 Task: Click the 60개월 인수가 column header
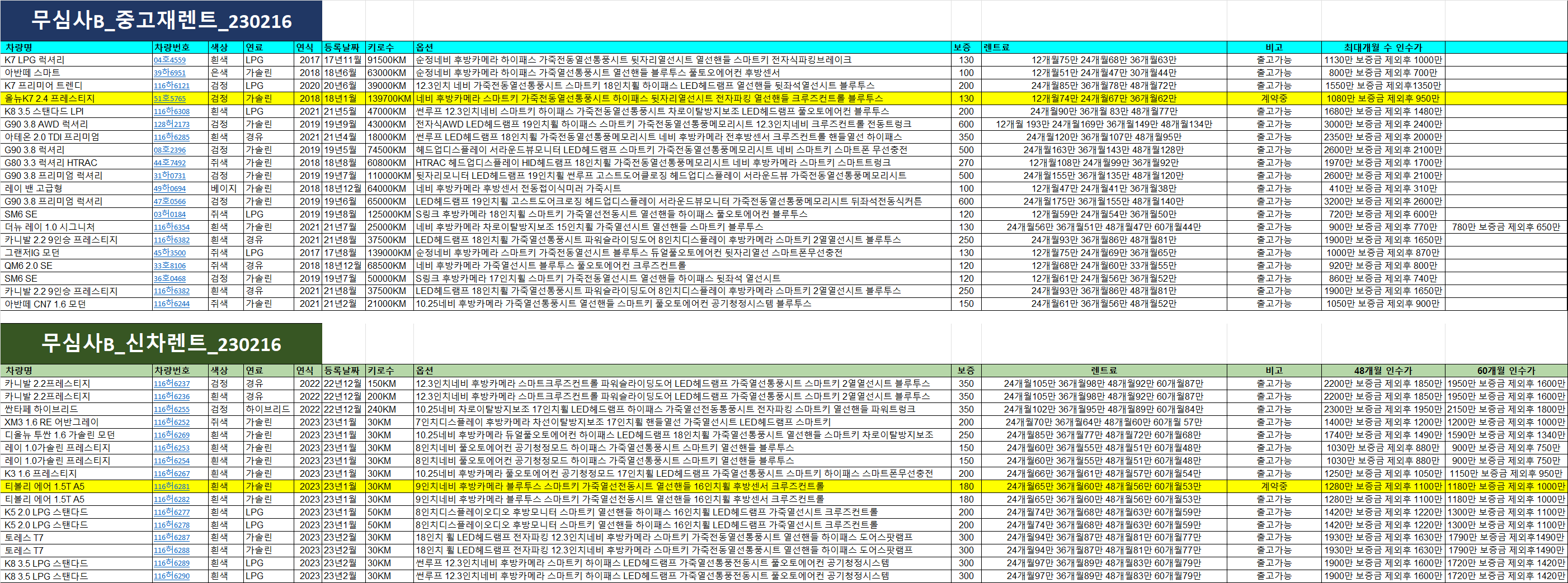click(1506, 371)
